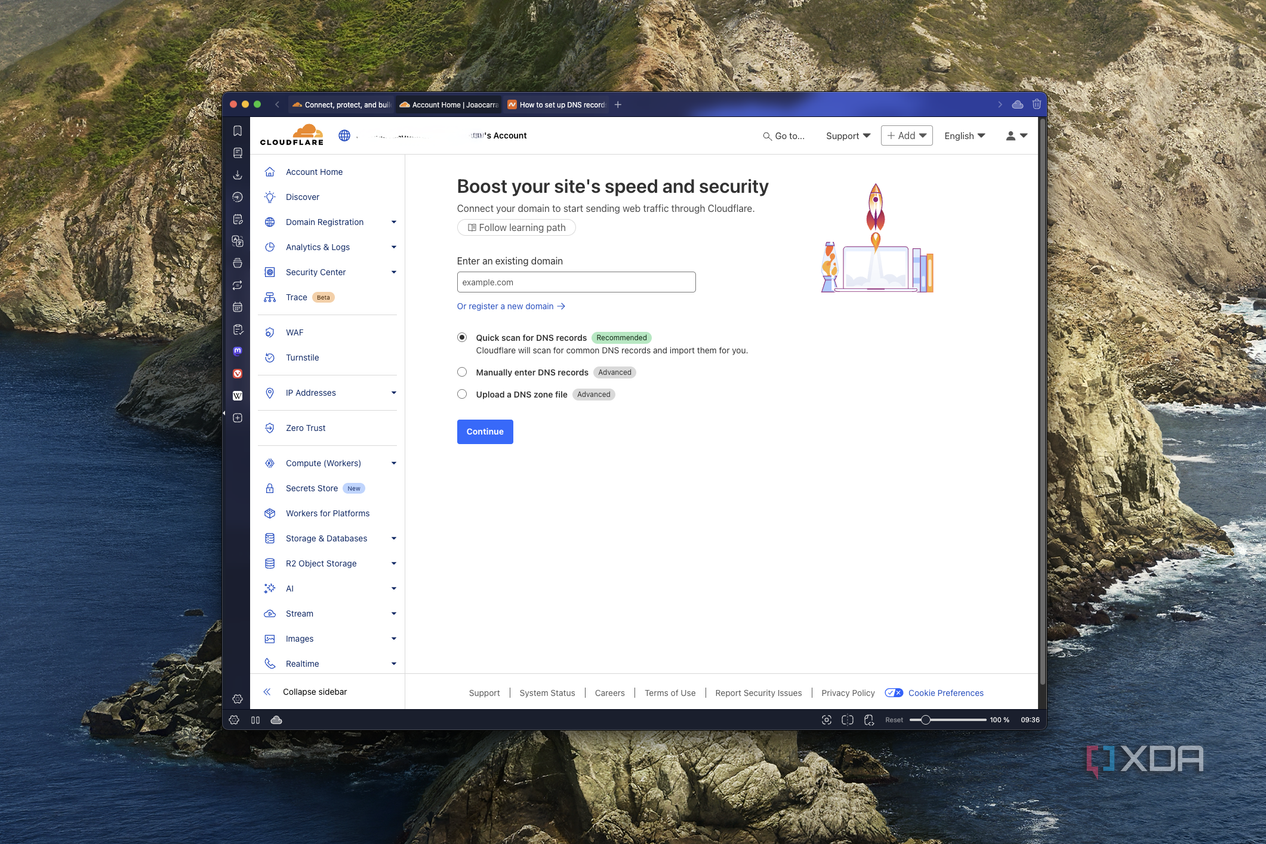Open the Wikipedia web panel icon

(237, 395)
